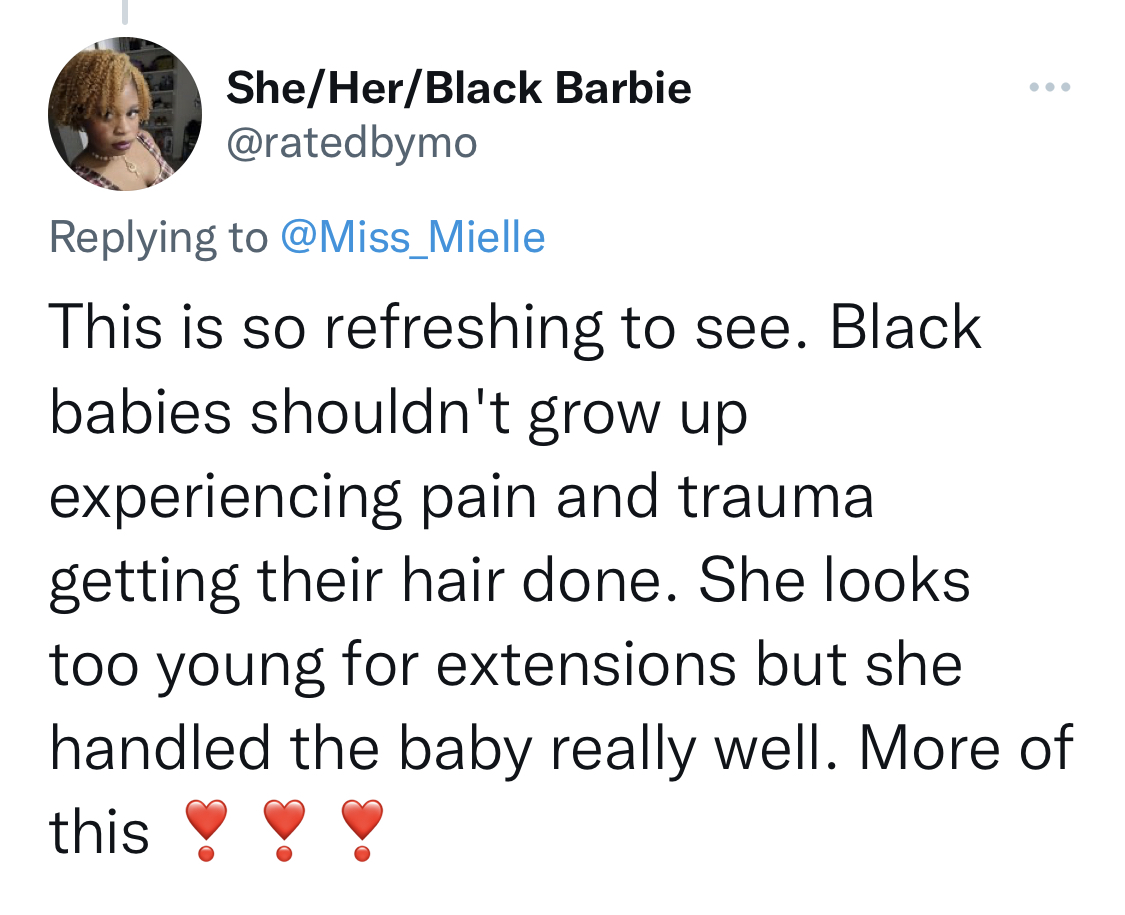Click the middle red heart exclamation emoji
Image resolution: width=1125 pixels, height=915 pixels.
[x=284, y=830]
